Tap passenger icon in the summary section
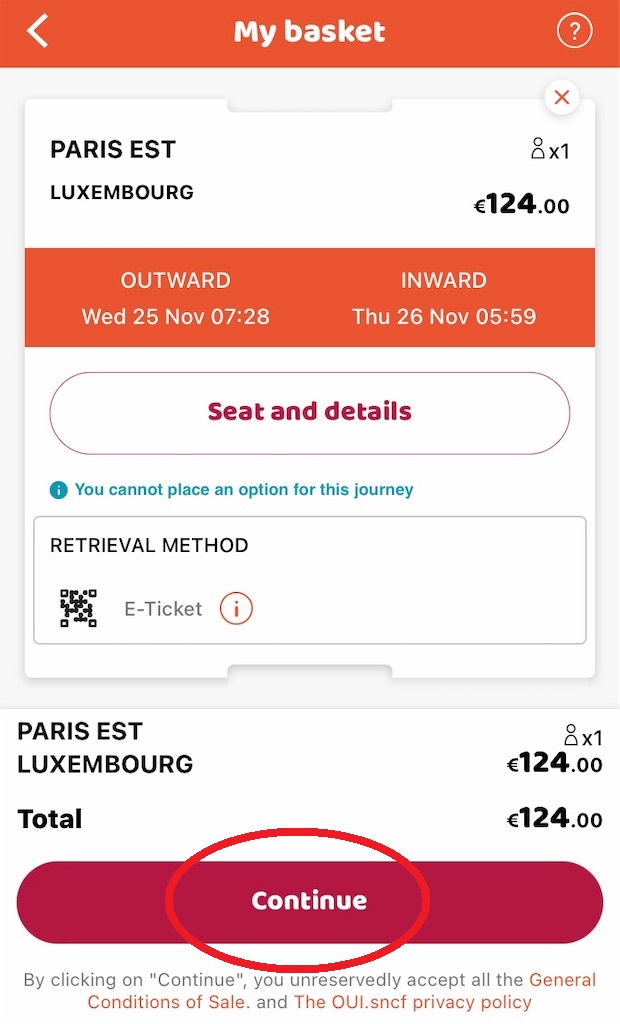Viewport: 620px width, 1024px height. [x=571, y=735]
